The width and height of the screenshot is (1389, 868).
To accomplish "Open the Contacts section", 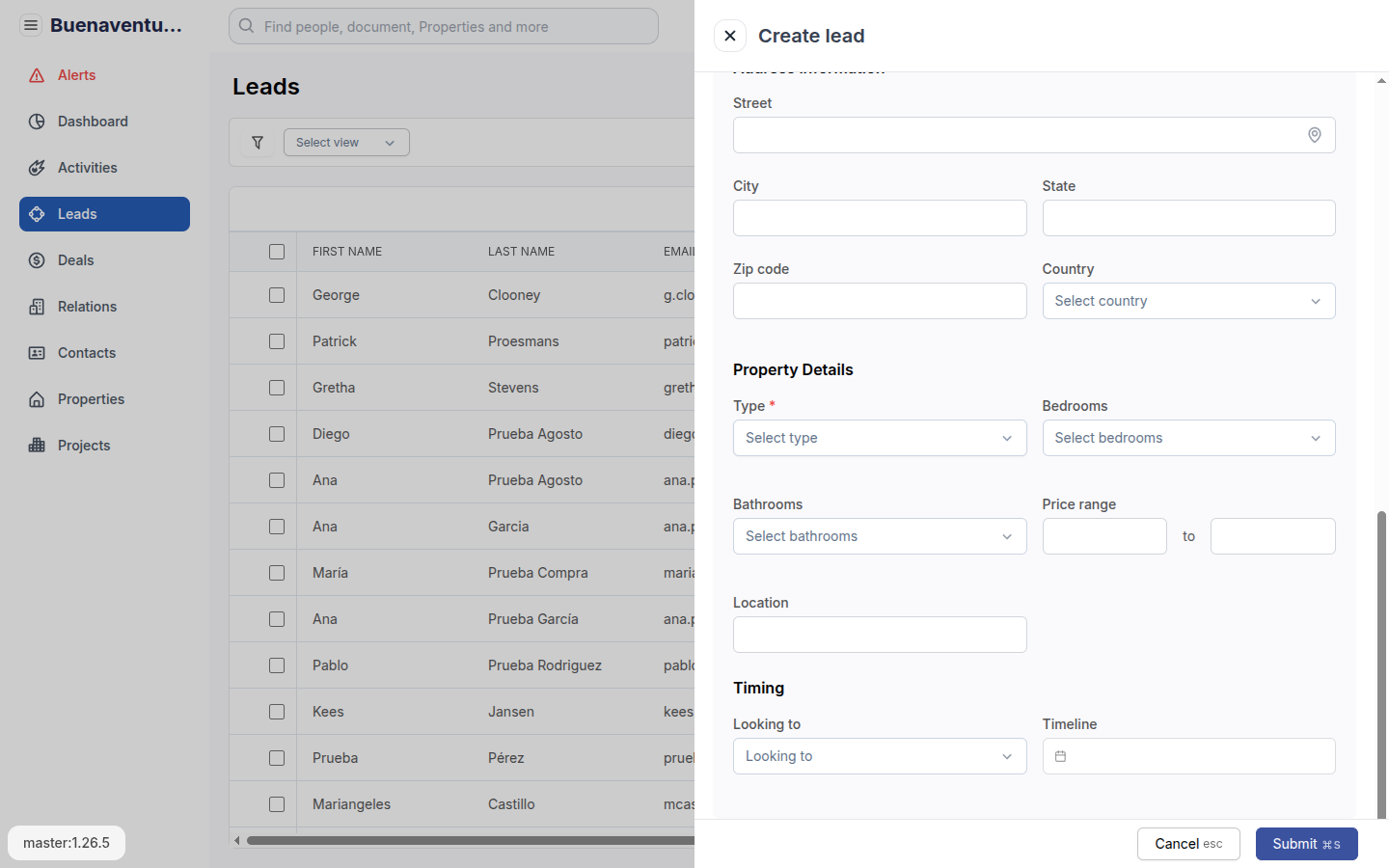I will tap(104, 353).
